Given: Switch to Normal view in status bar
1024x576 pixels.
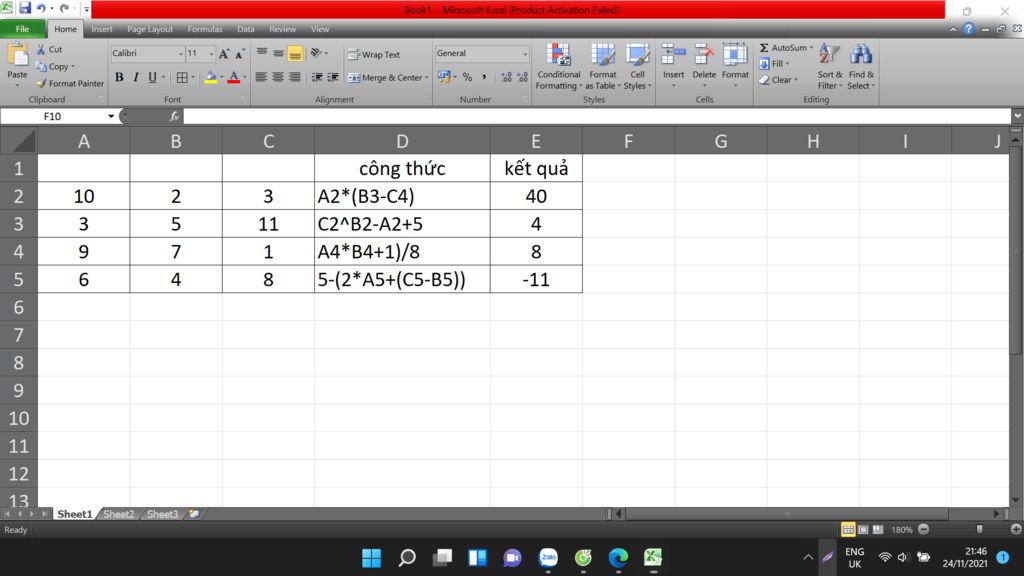Looking at the screenshot, I should (x=848, y=530).
